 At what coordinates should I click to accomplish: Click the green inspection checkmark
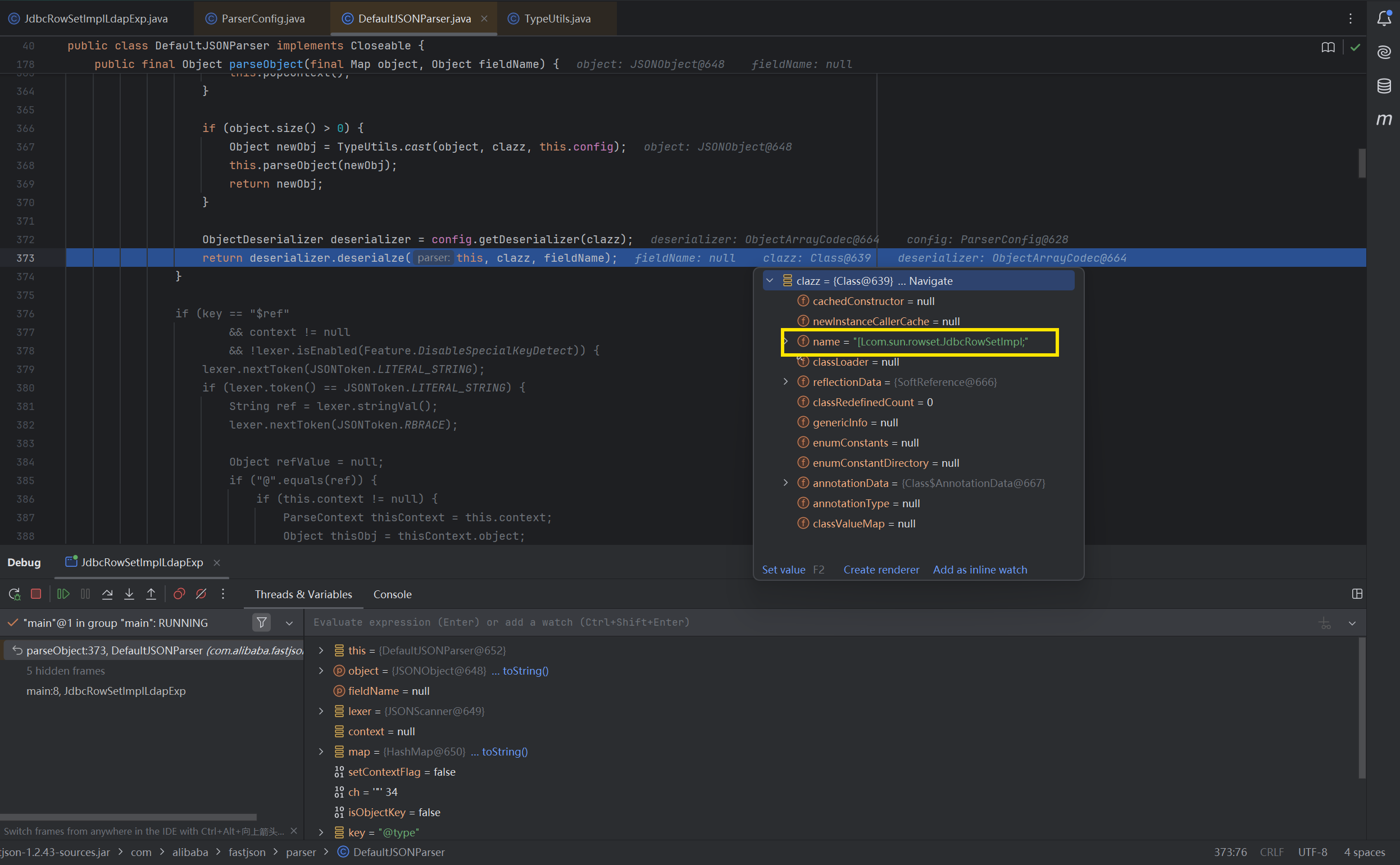tap(1356, 48)
